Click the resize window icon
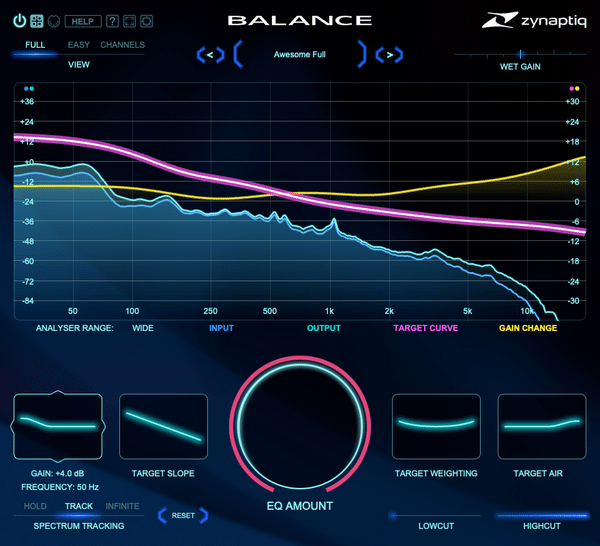The image size is (600, 546). (x=129, y=20)
